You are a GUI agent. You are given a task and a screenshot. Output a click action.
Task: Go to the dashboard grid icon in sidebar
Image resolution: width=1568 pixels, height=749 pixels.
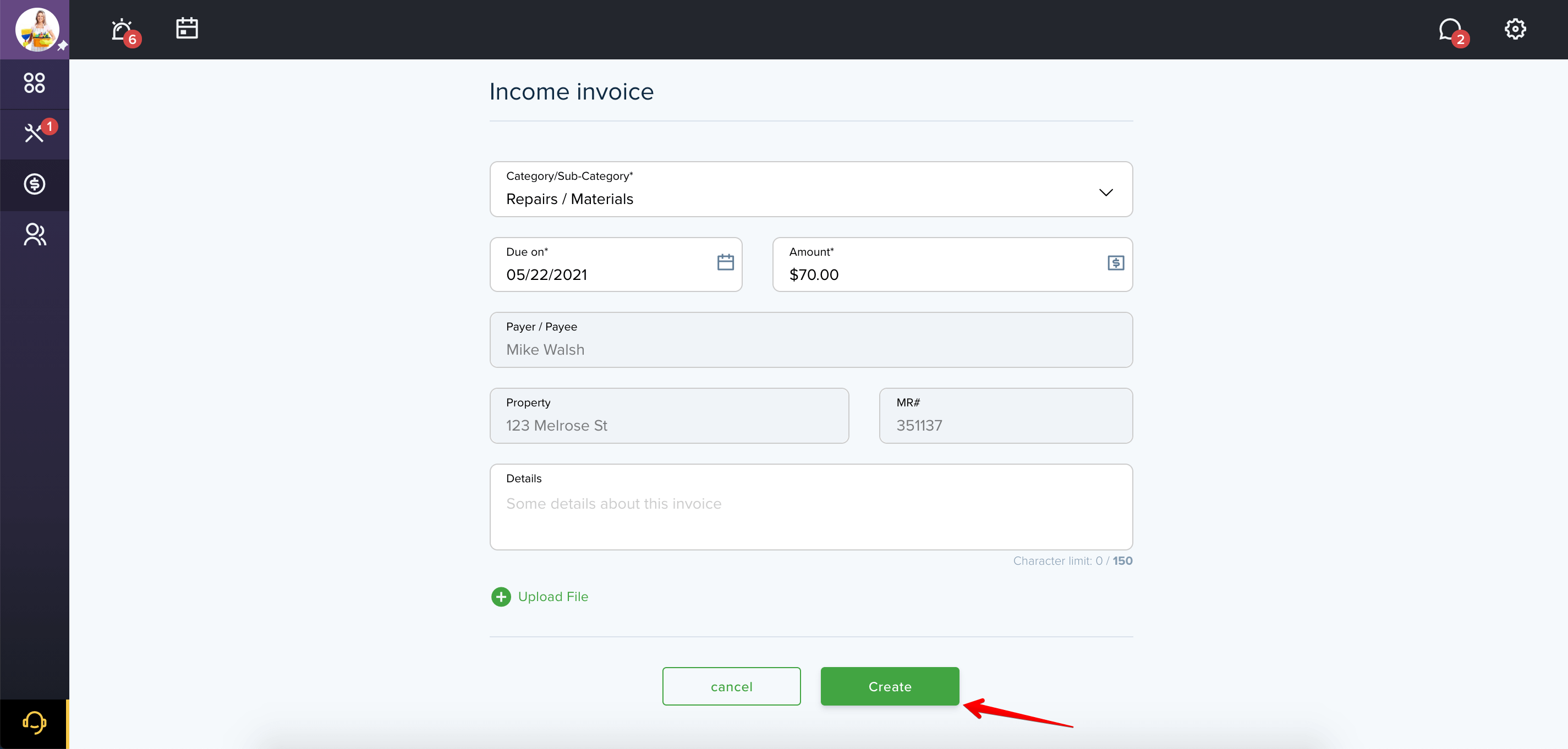click(35, 82)
